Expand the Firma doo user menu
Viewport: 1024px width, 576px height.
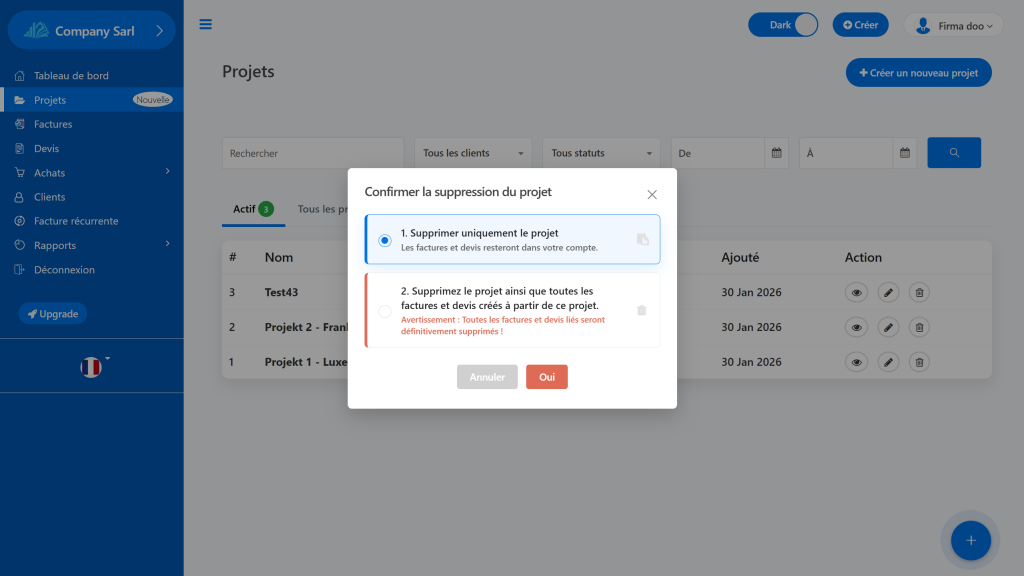954,26
